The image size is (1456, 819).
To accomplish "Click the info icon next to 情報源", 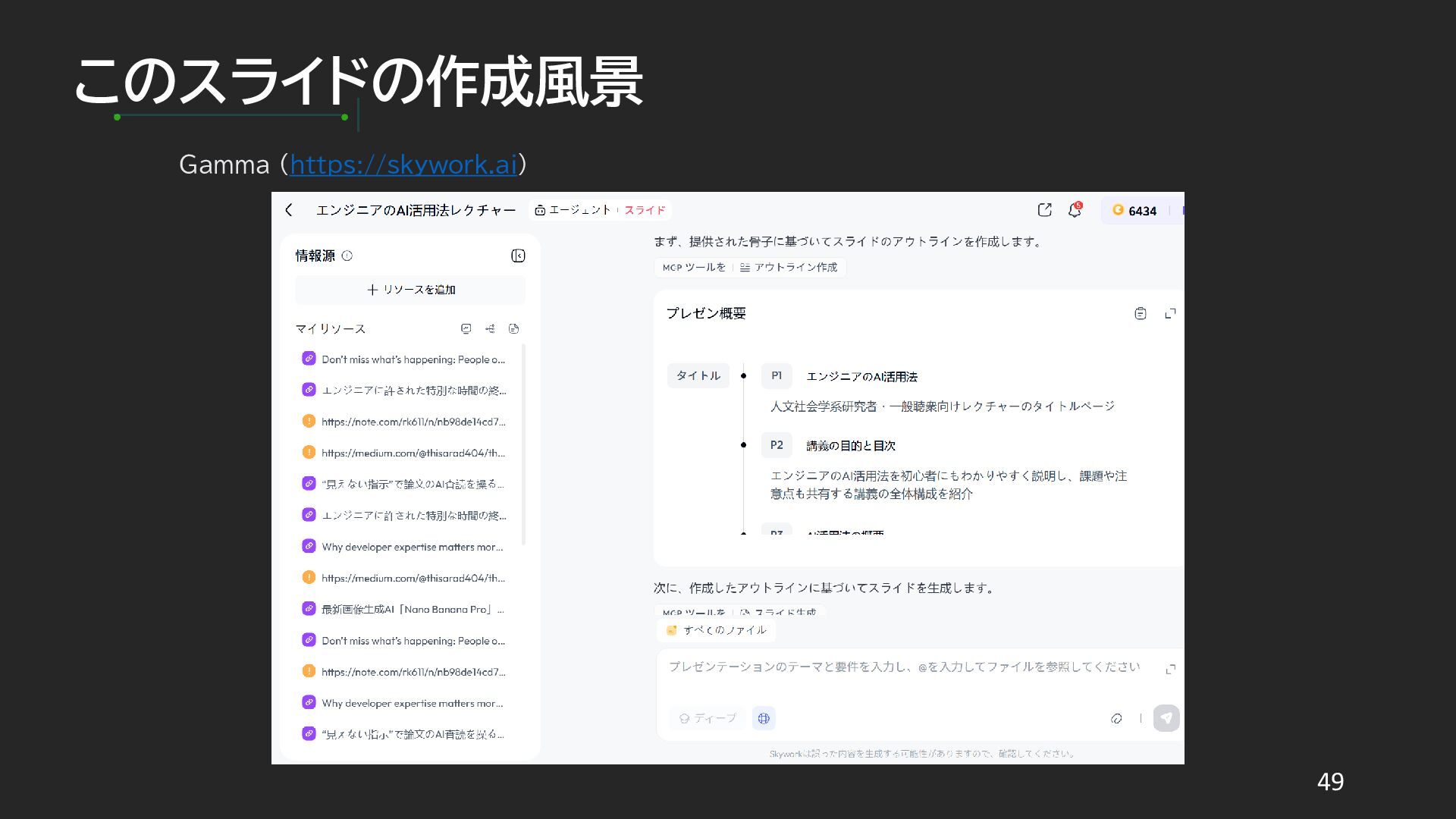I will coord(347,256).
